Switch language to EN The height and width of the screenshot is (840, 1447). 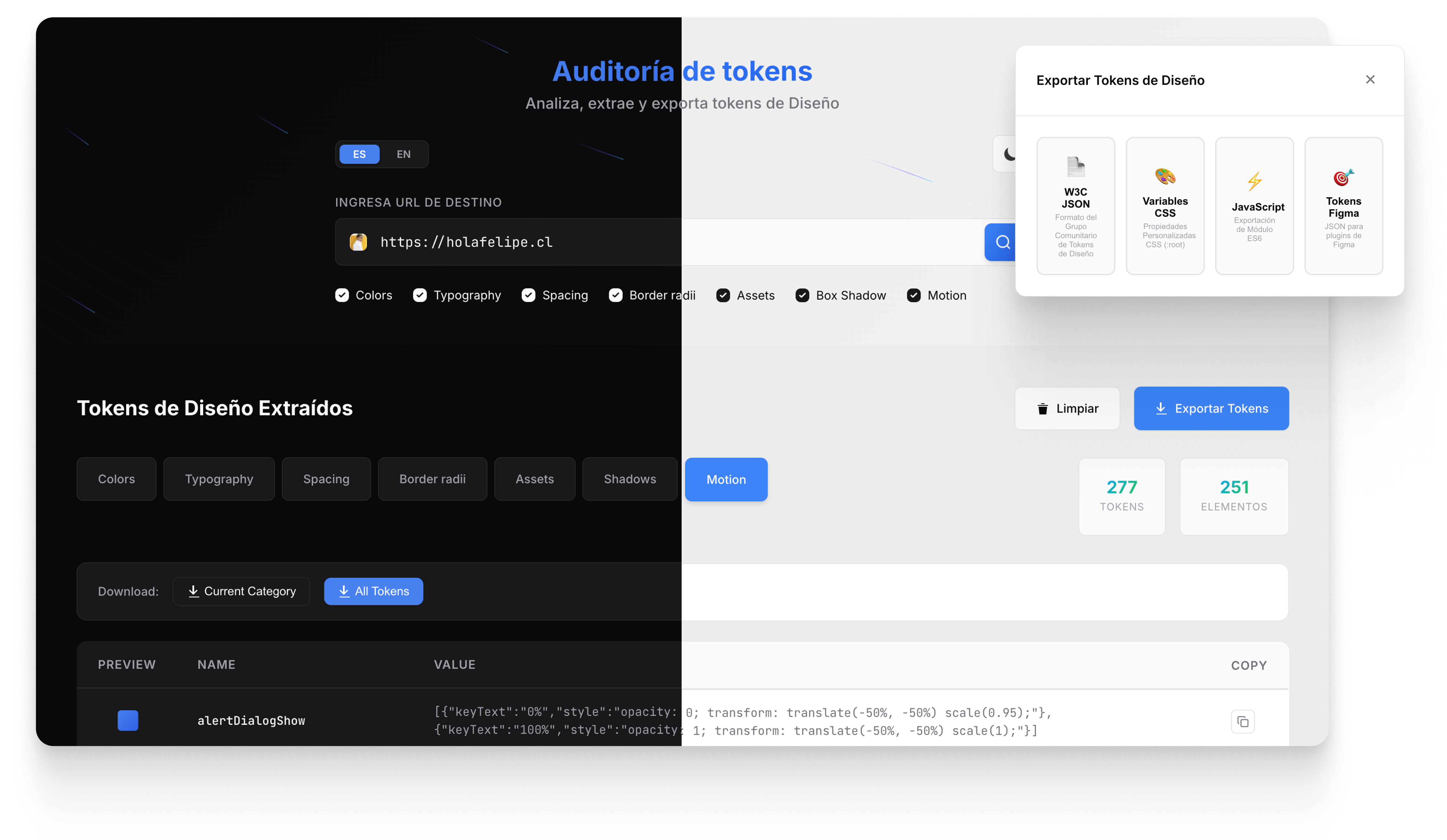coord(403,154)
